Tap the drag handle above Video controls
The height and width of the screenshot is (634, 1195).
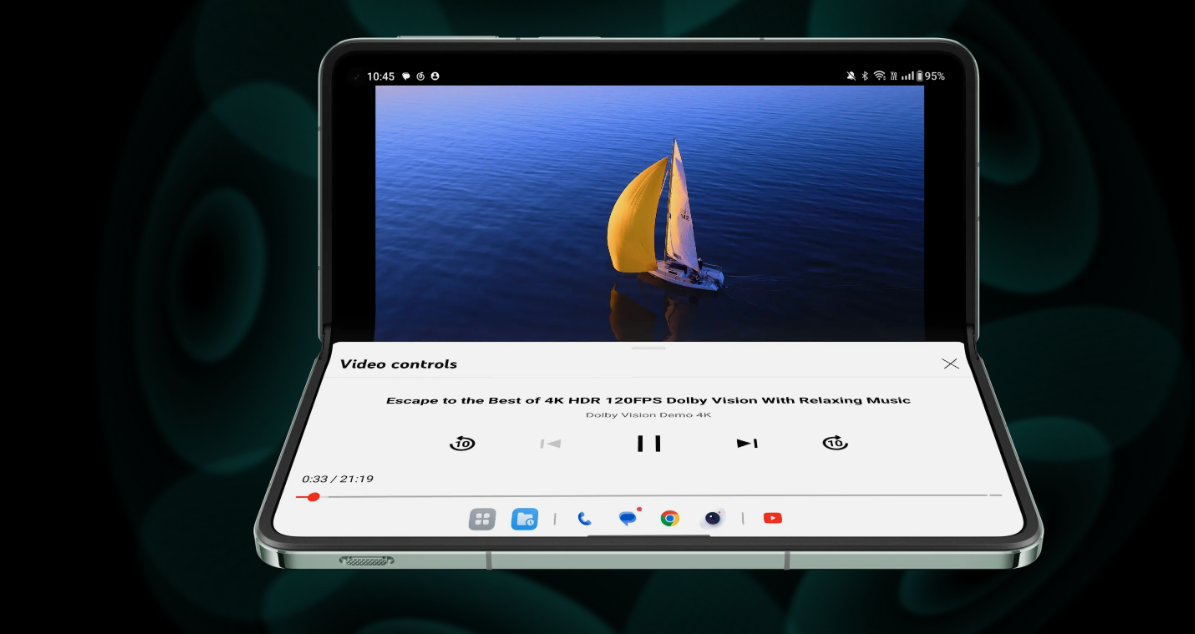[649, 348]
